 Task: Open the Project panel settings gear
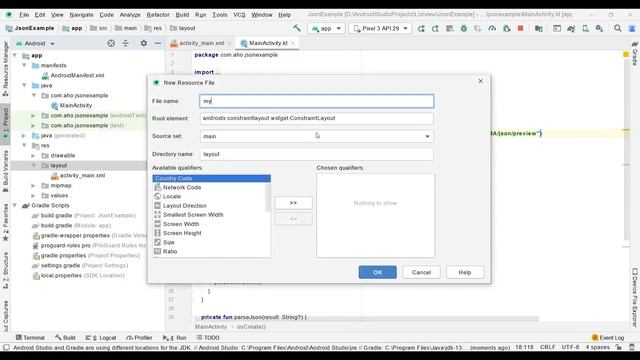tap(144, 43)
